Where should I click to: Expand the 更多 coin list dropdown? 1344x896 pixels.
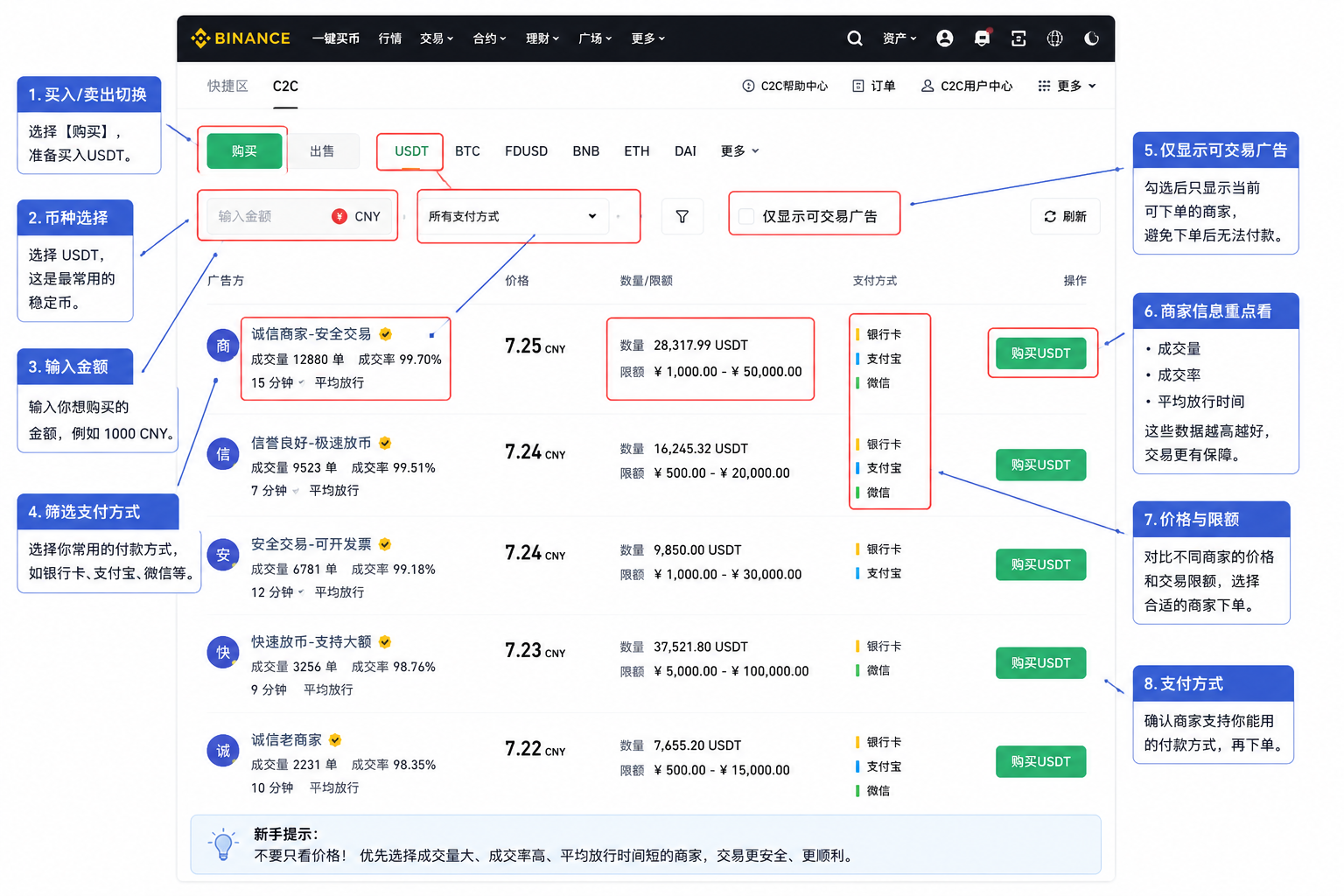point(740,151)
